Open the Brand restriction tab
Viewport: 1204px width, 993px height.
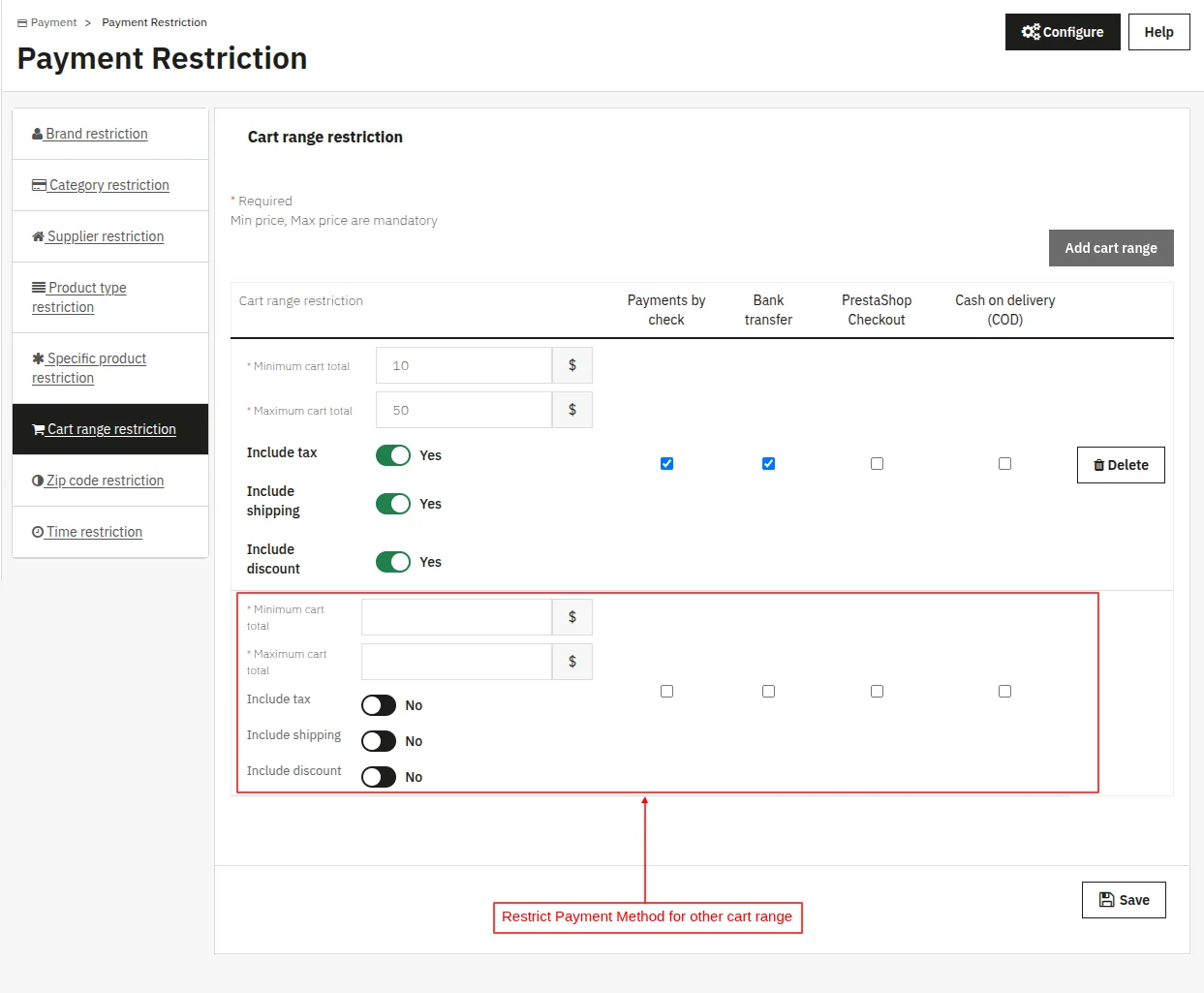[110, 134]
